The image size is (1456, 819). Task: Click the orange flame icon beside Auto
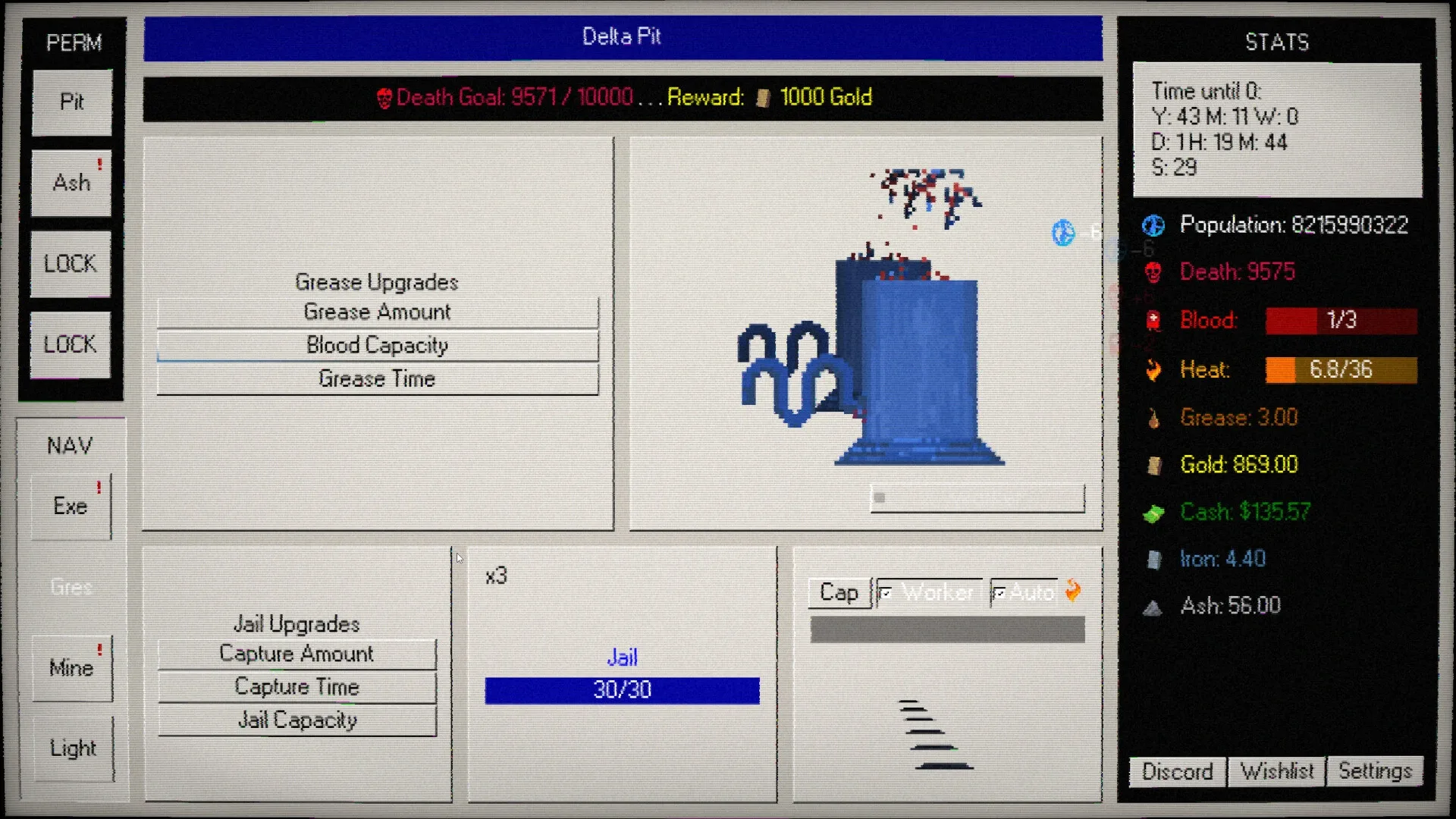tap(1073, 590)
